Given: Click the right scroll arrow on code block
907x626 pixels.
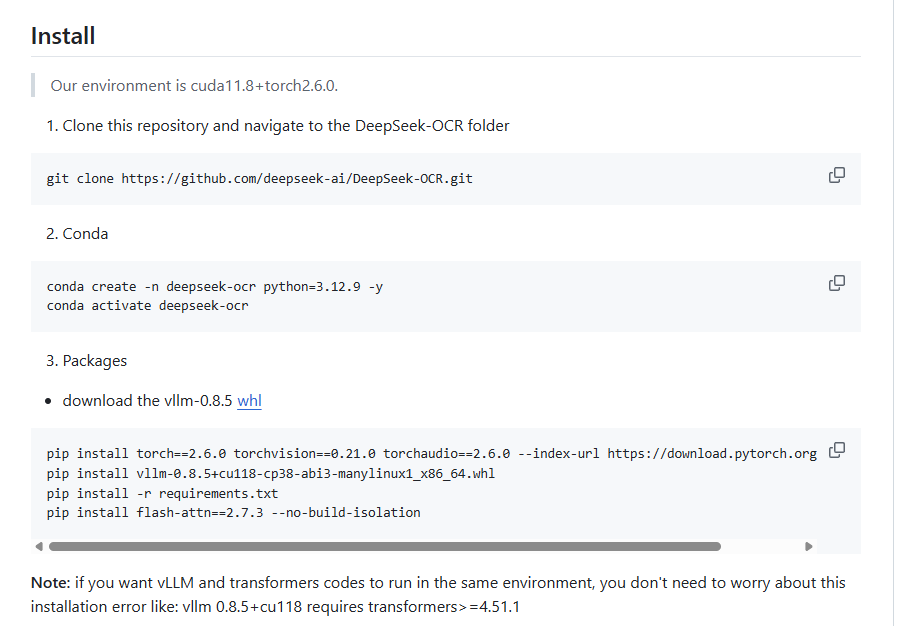Looking at the screenshot, I should 809,546.
